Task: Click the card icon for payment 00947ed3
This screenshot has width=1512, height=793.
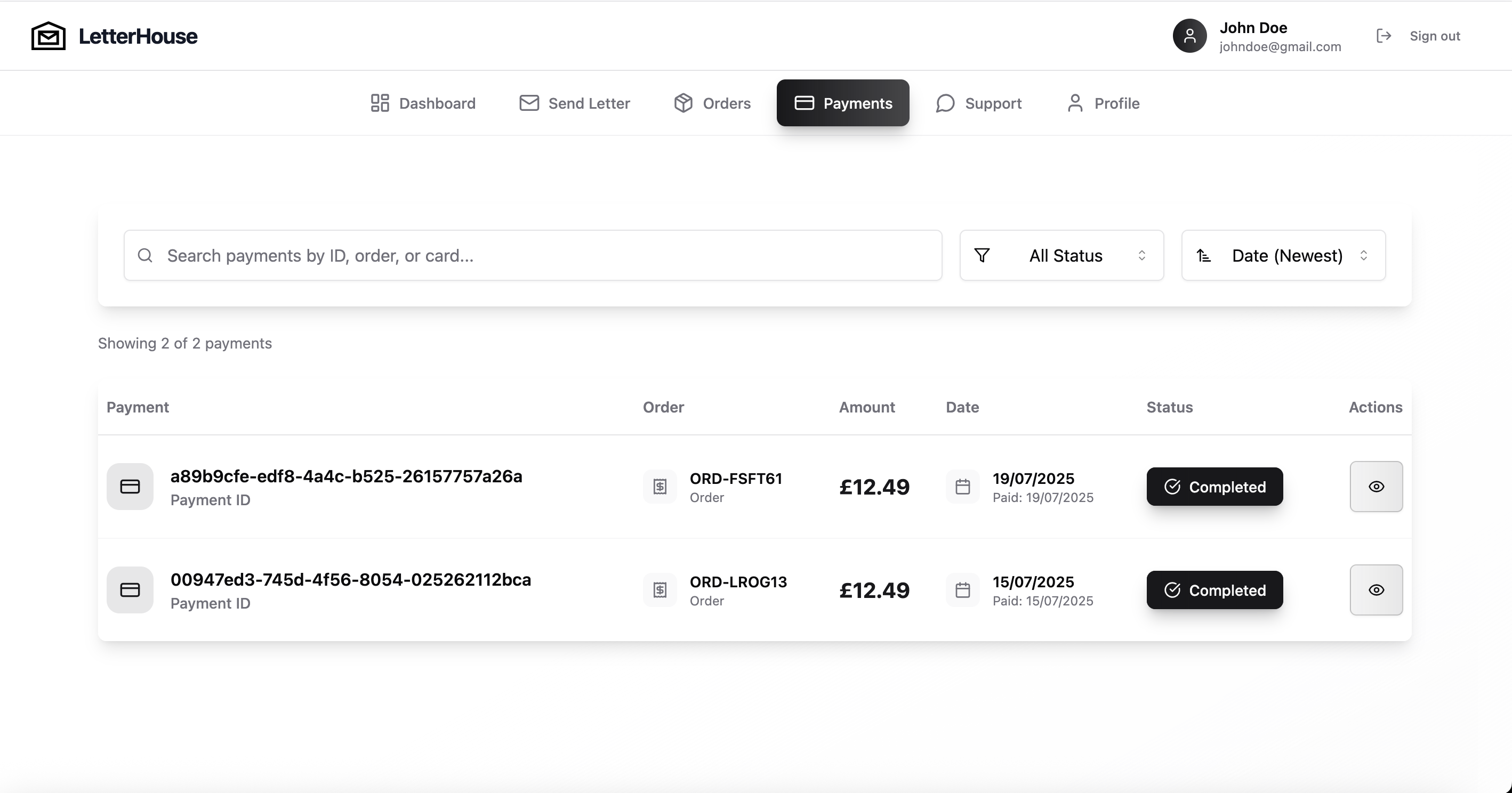Action: pos(130,590)
